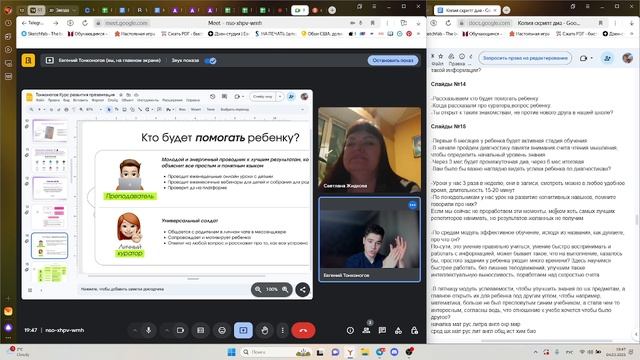Screen dimensions: 640x360
Task: Select Светлана Жидкова video tile
Action: [369, 150]
